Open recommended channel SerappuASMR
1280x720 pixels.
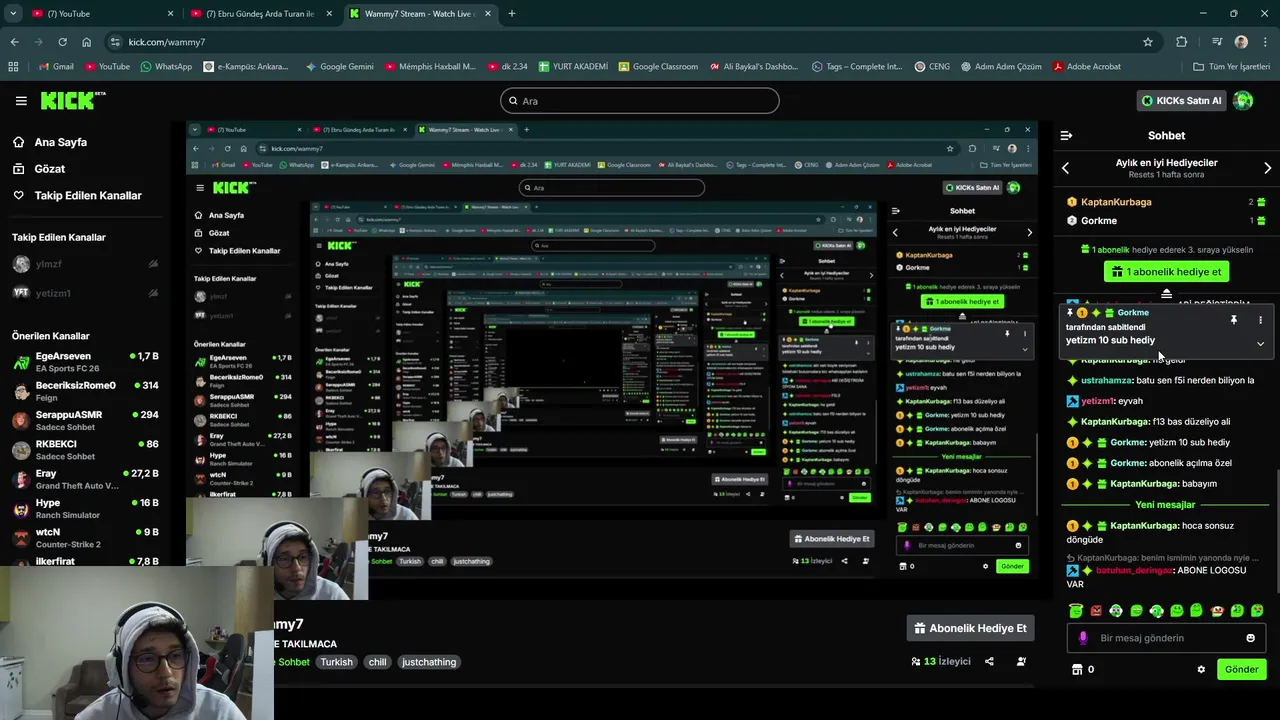85,420
